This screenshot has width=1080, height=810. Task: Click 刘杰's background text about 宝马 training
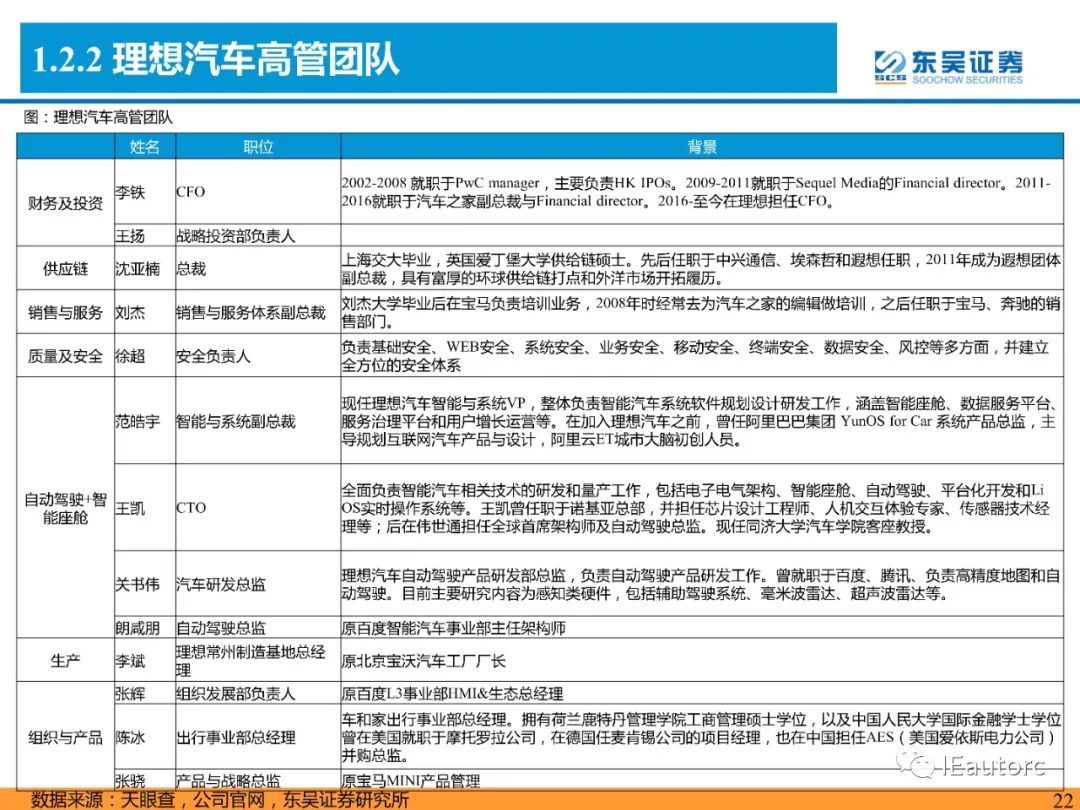pos(701,312)
